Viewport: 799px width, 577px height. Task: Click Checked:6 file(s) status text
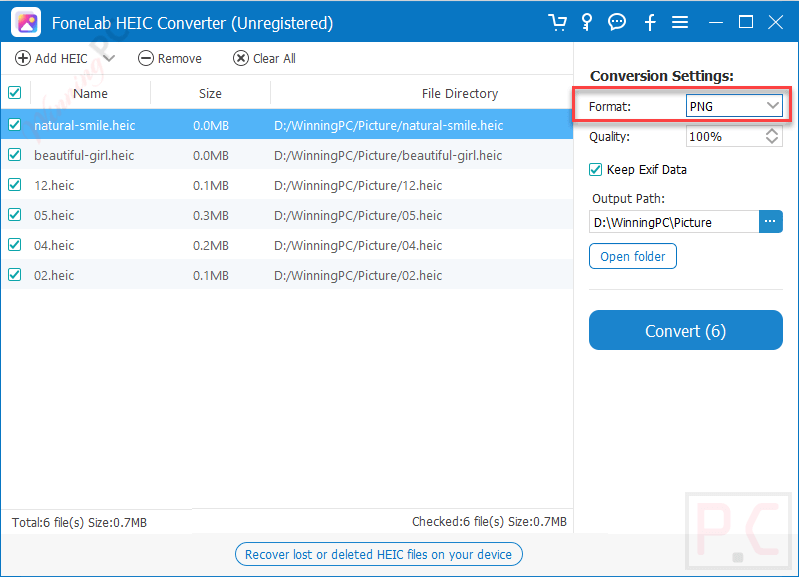point(489,521)
